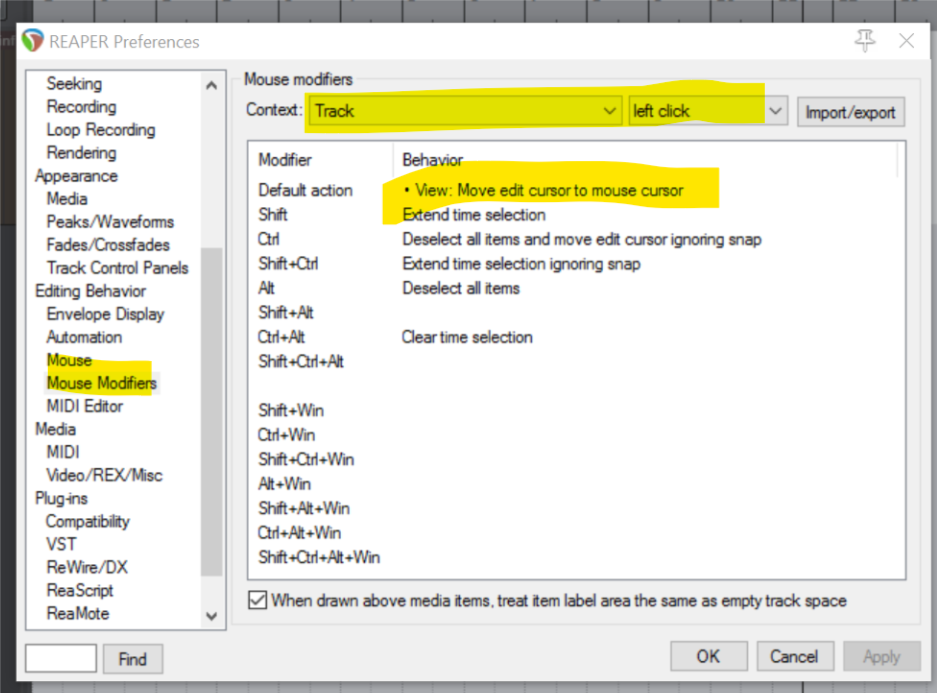This screenshot has height=693, width=937.
Task: Select the Shift+Ctrl modifier label
Action: click(x=288, y=263)
